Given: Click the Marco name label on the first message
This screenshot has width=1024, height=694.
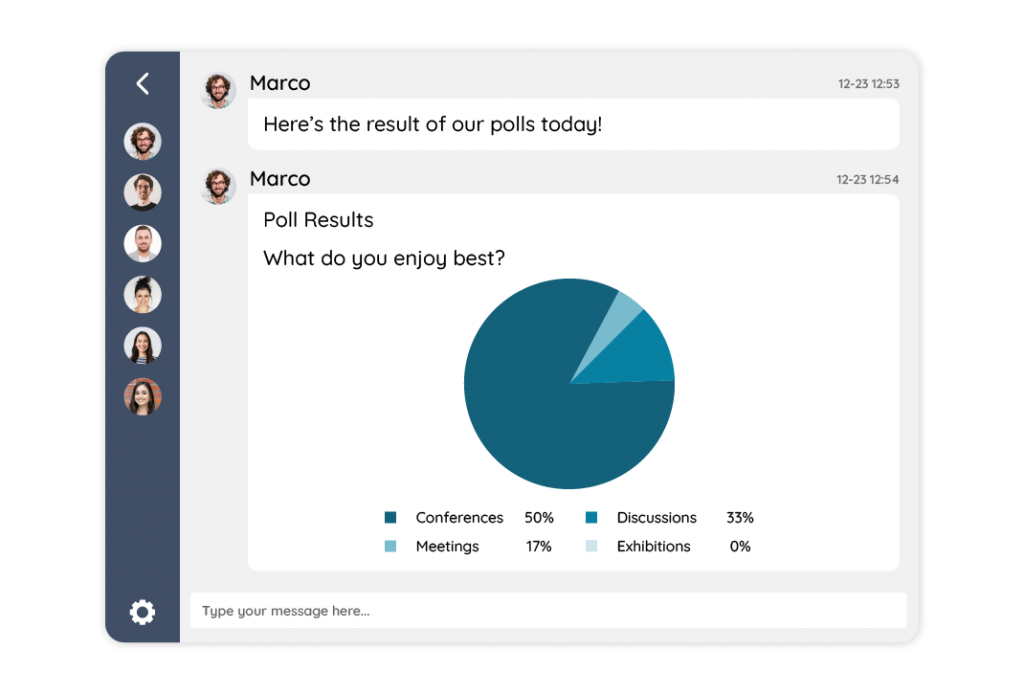Looking at the screenshot, I should (280, 83).
